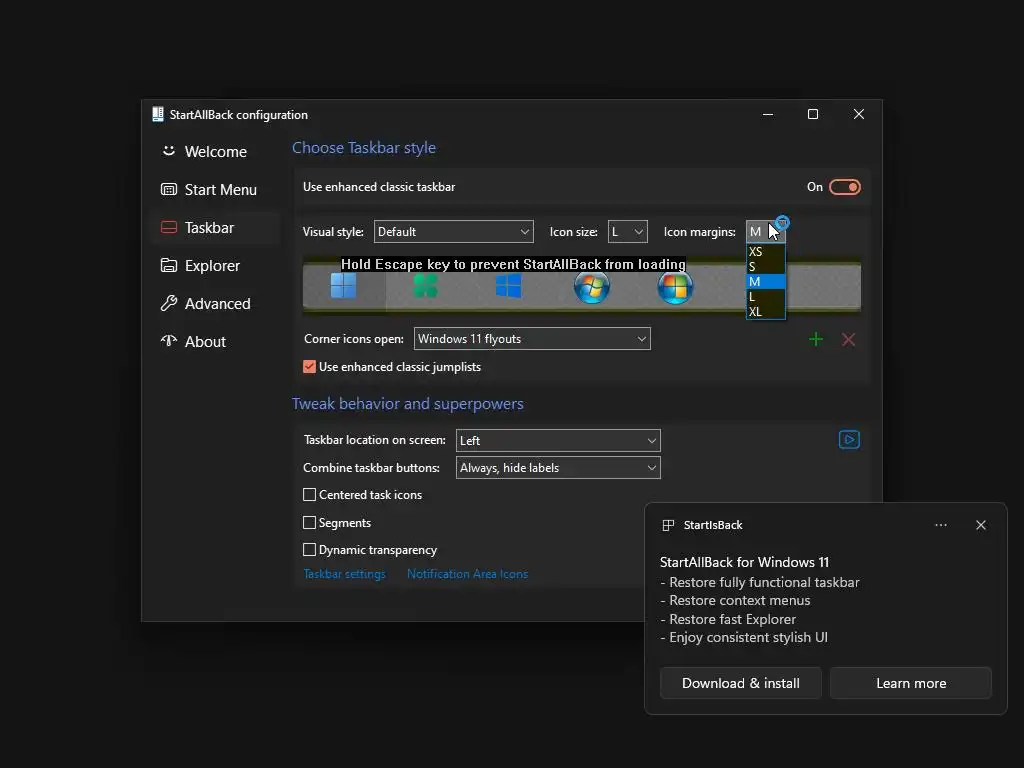
Task: Open the Visual style dropdown
Action: 454,232
